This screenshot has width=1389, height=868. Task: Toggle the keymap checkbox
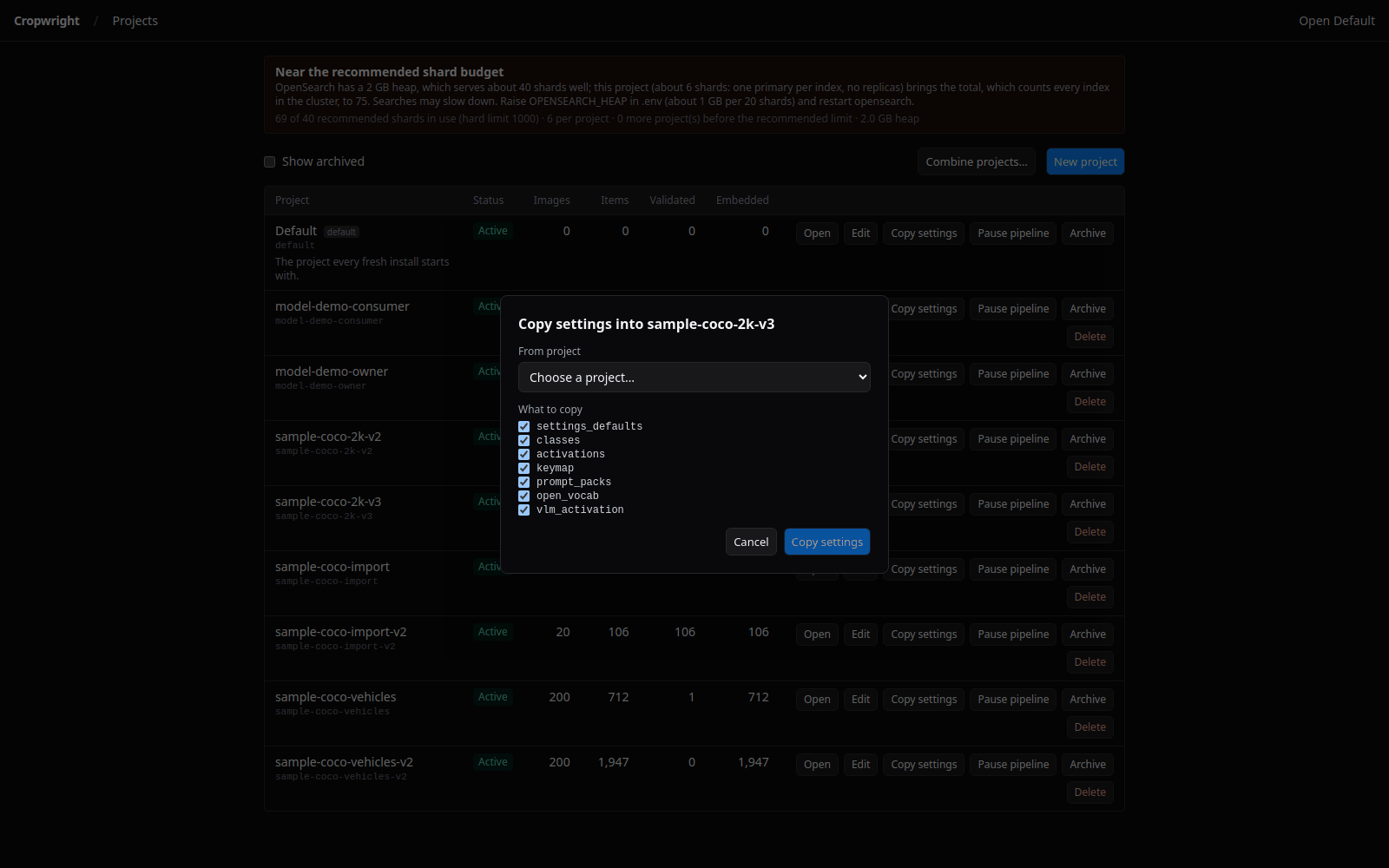pos(524,468)
